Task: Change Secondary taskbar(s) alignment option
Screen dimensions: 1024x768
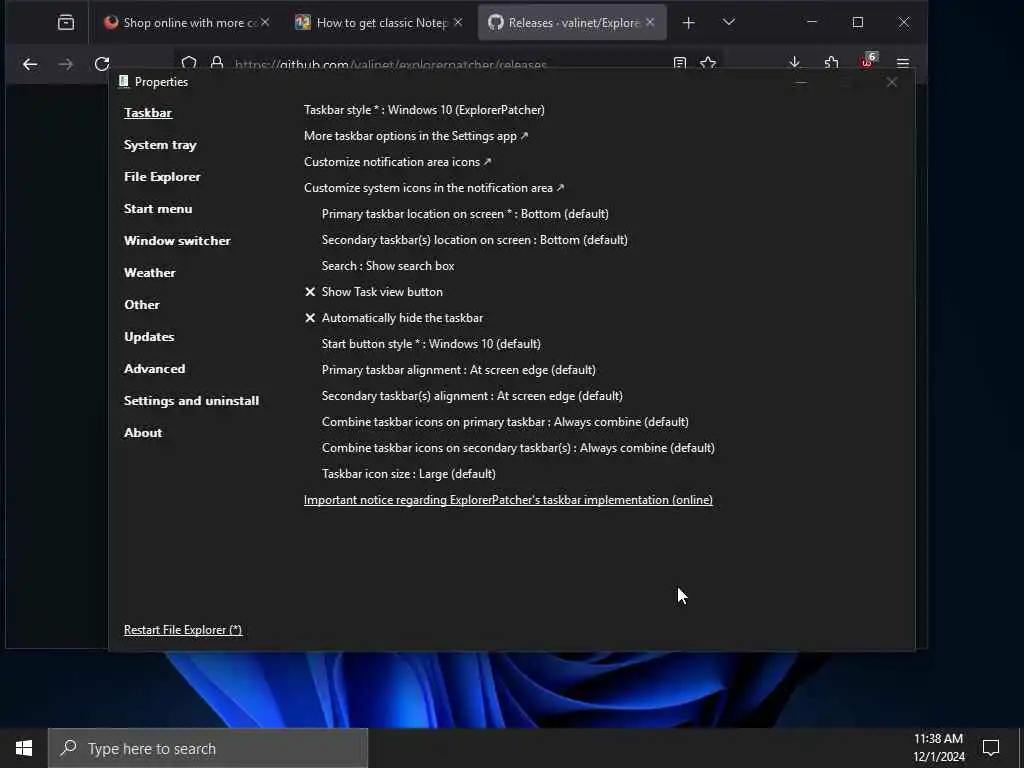Action: point(472,396)
